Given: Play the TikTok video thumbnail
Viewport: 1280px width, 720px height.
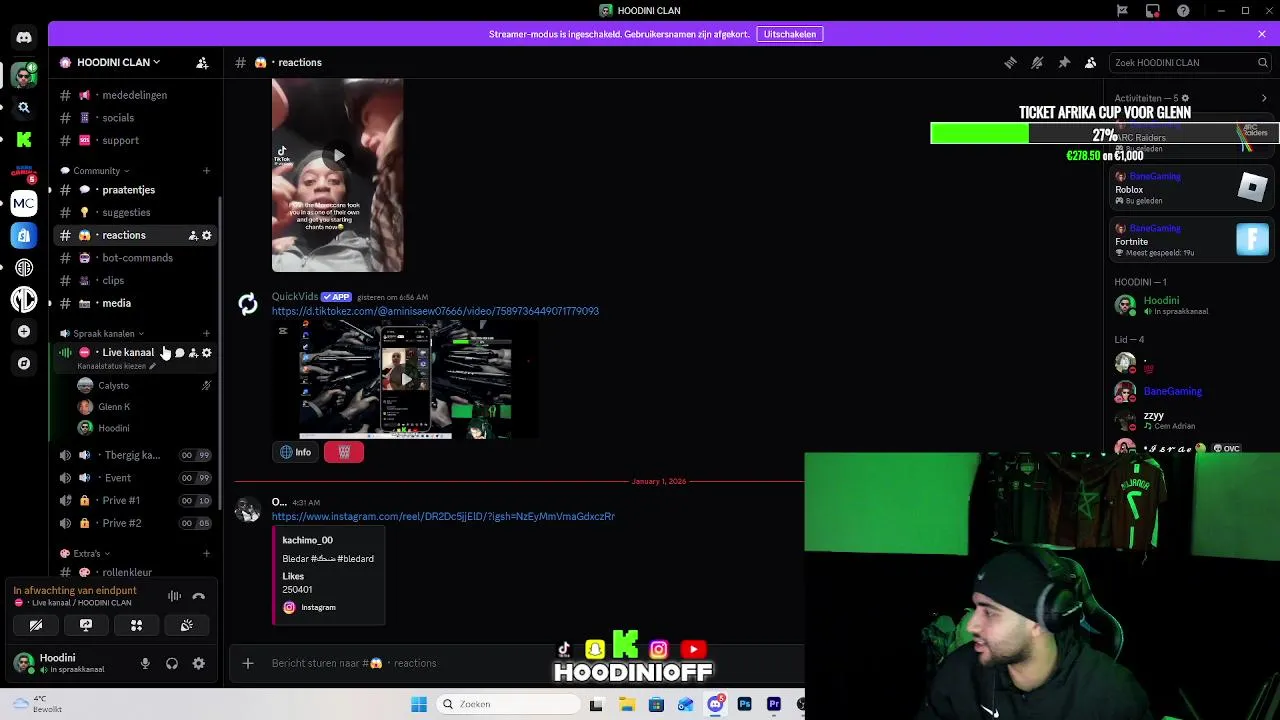Looking at the screenshot, I should tap(338, 155).
